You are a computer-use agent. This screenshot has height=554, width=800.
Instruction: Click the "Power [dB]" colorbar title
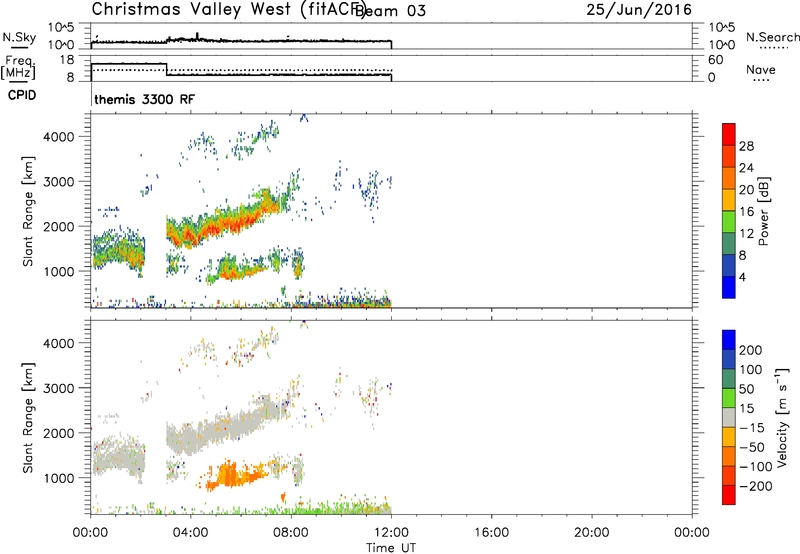(763, 211)
